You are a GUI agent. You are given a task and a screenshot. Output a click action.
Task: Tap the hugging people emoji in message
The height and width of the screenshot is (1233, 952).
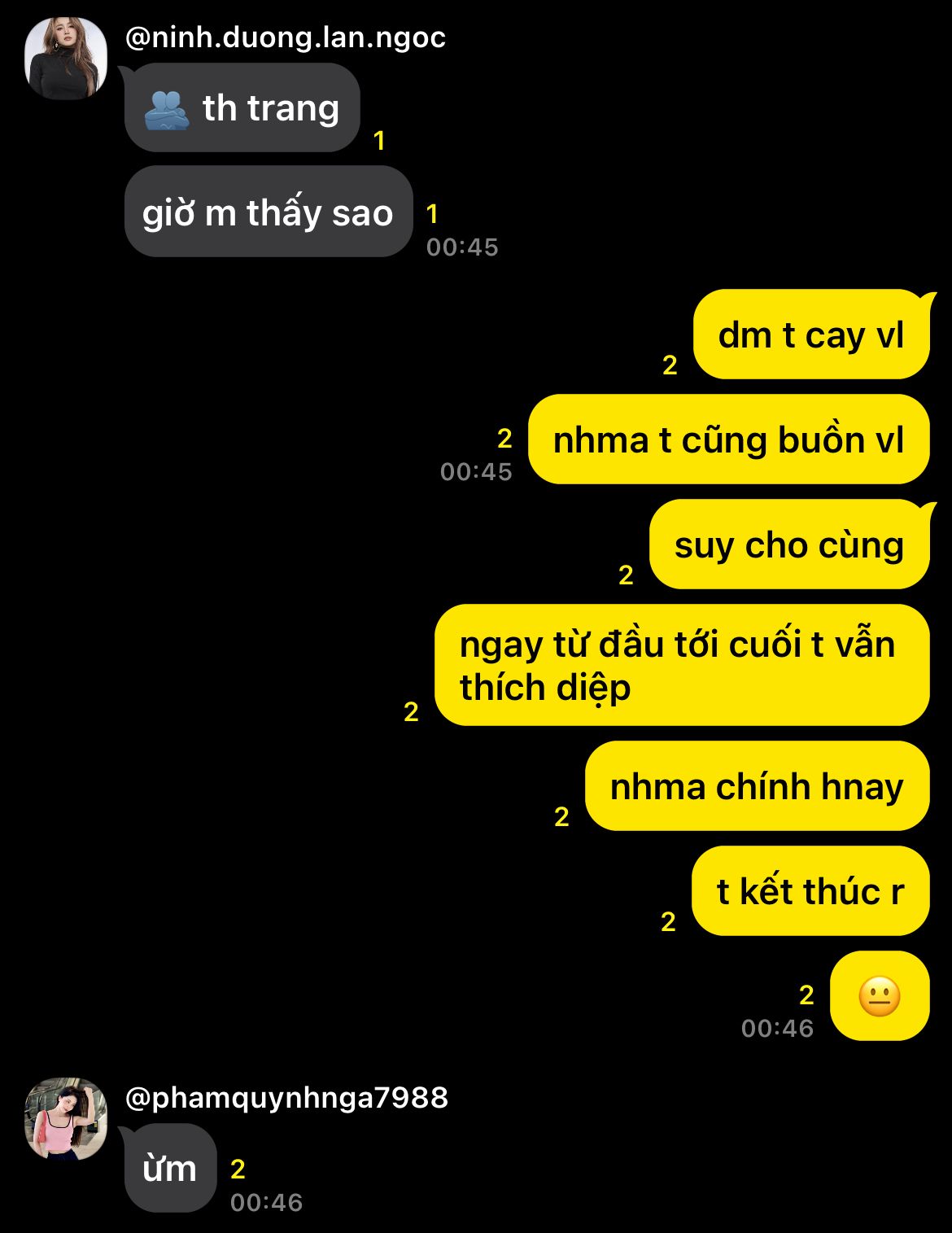click(x=166, y=110)
